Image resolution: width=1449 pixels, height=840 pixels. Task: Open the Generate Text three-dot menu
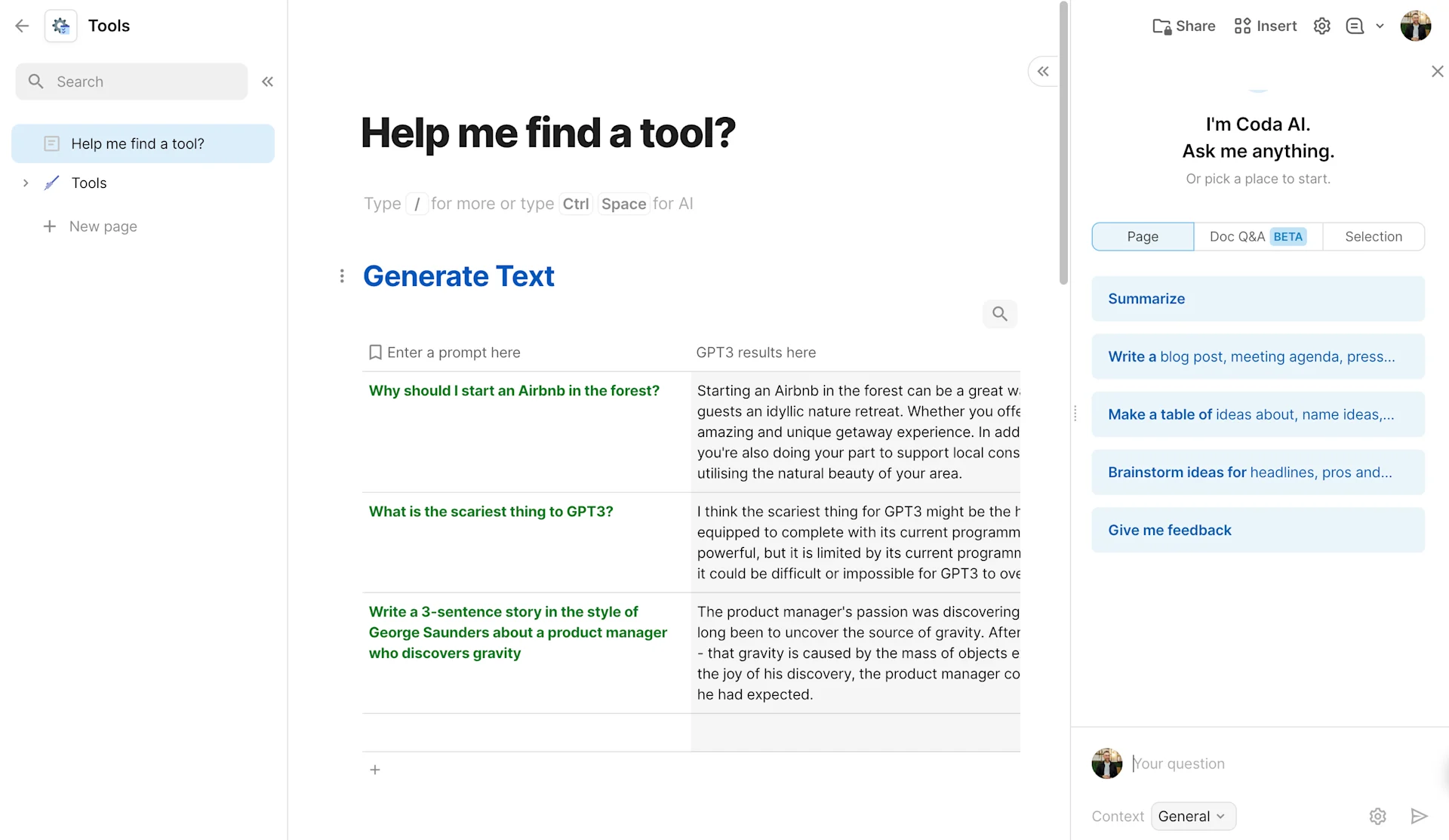[342, 276]
